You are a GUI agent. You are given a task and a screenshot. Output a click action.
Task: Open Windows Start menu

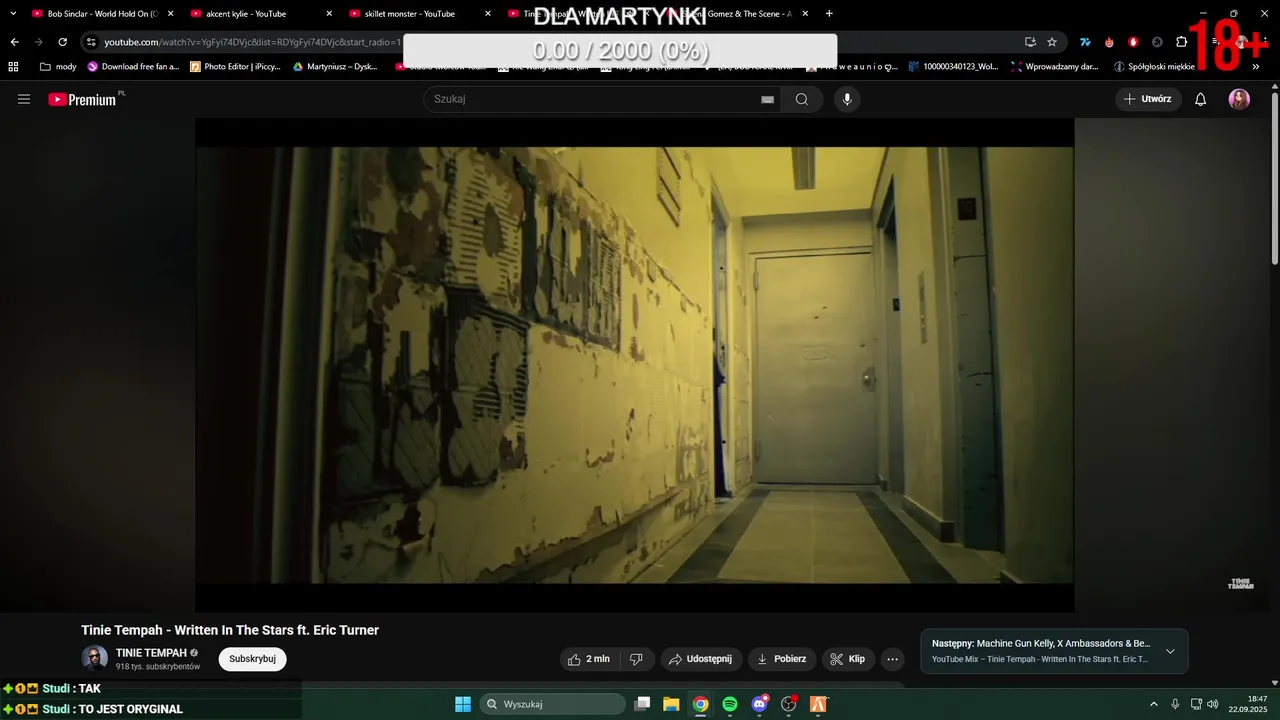[463, 704]
